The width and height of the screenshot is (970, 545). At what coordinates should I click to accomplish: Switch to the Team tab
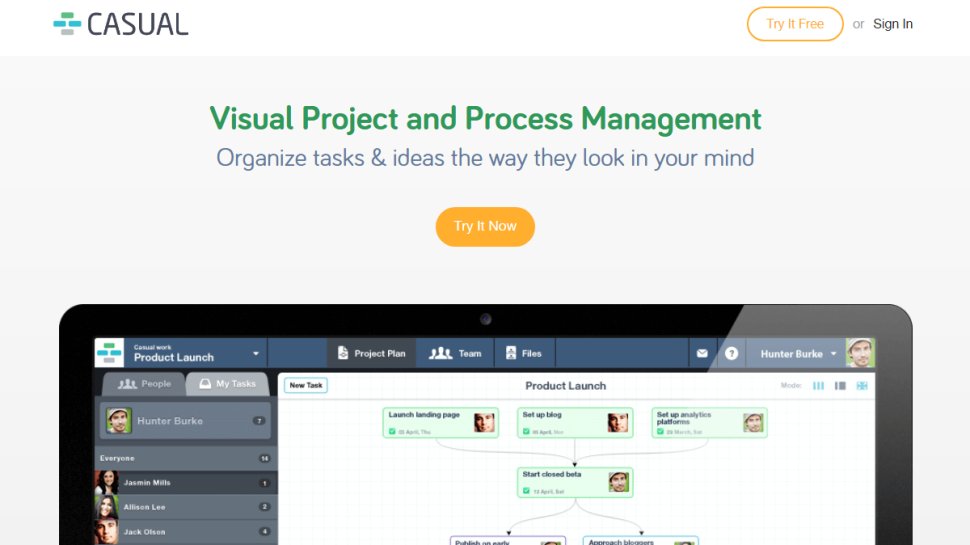455,353
